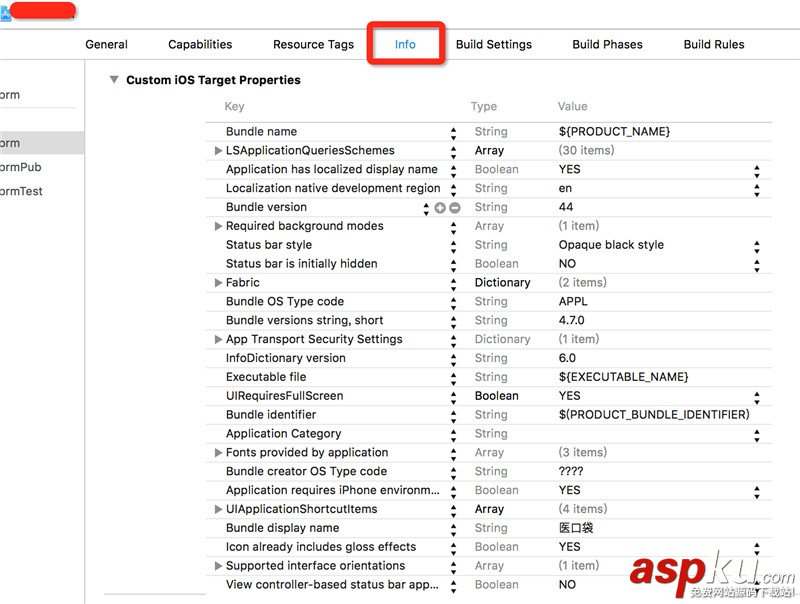This screenshot has width=800, height=604.
Task: Open the Capabilities tab
Action: pyautogui.click(x=200, y=44)
